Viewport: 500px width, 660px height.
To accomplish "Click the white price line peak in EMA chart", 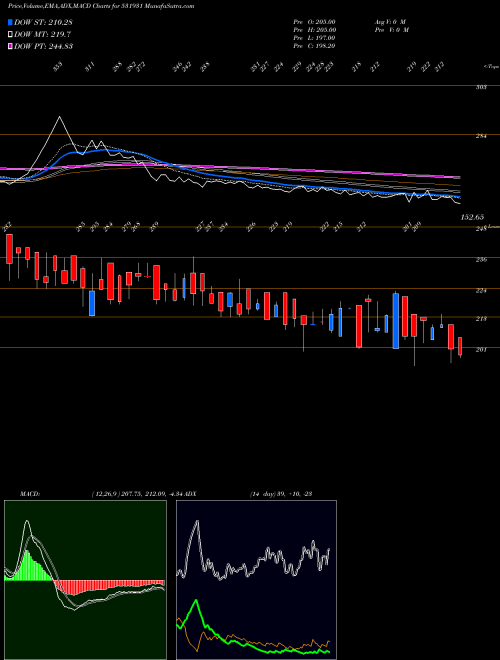I will pyautogui.click(x=59, y=117).
